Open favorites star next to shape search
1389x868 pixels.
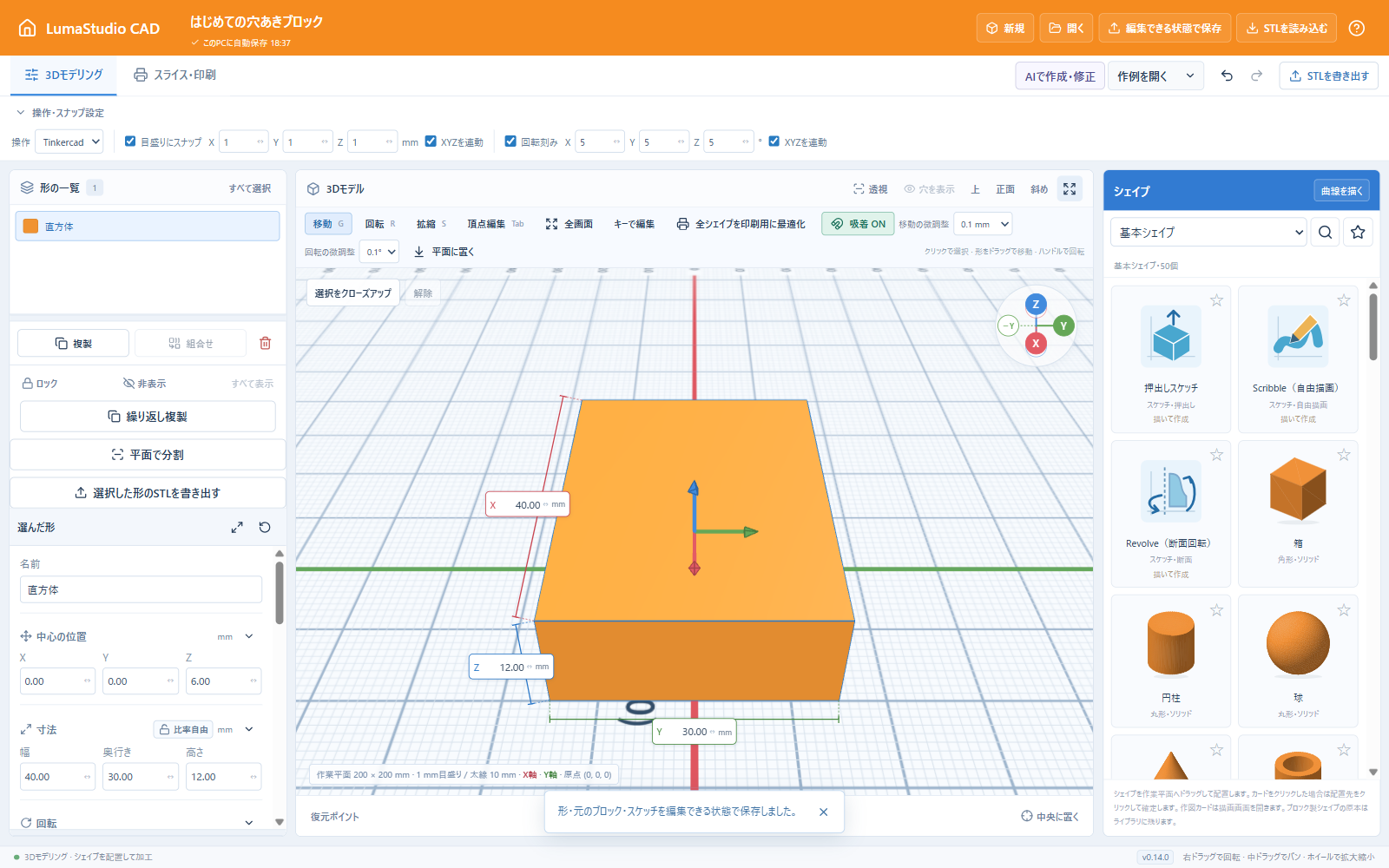pos(1358,232)
